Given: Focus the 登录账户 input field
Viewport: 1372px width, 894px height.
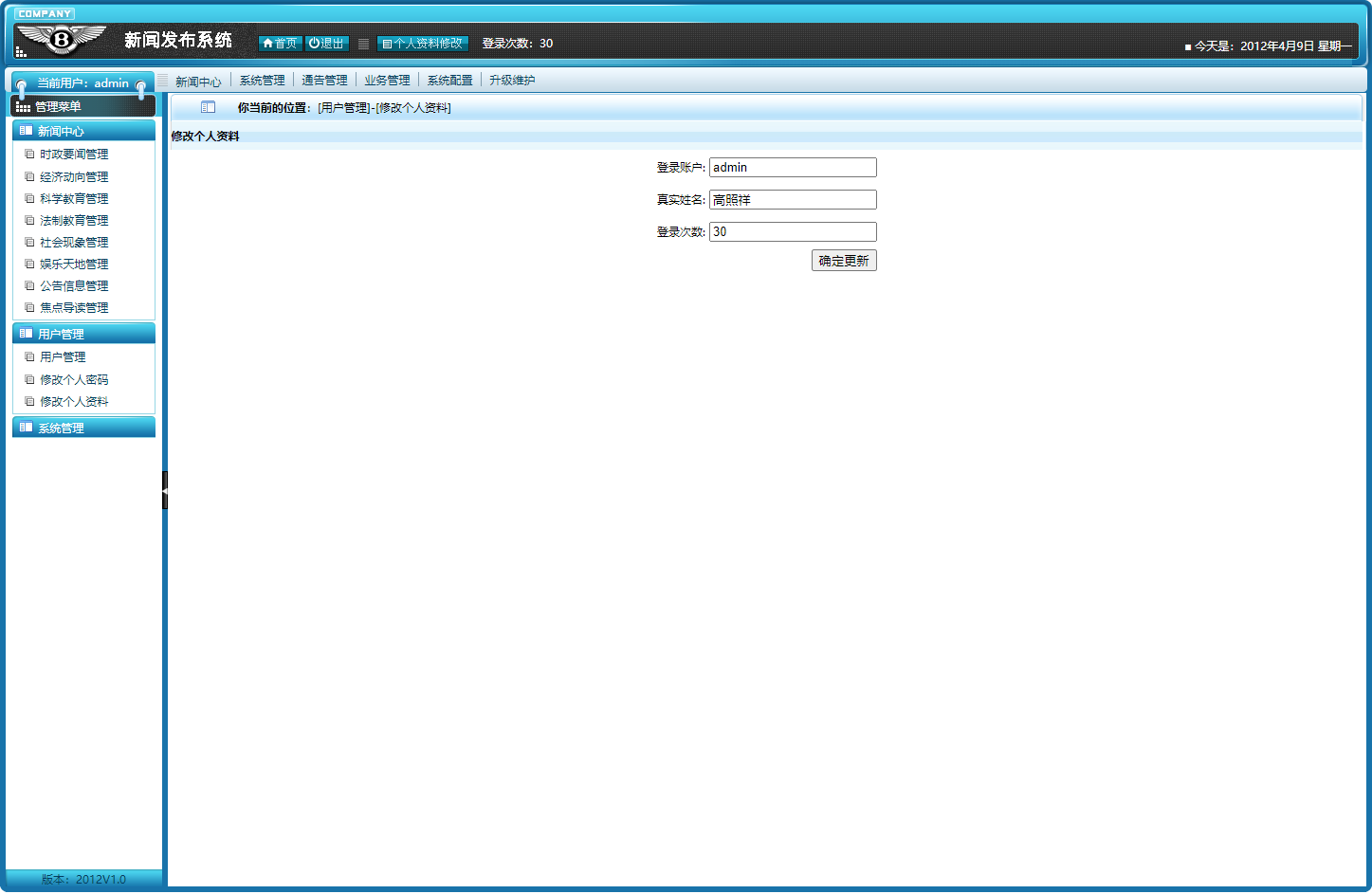Looking at the screenshot, I should click(793, 168).
